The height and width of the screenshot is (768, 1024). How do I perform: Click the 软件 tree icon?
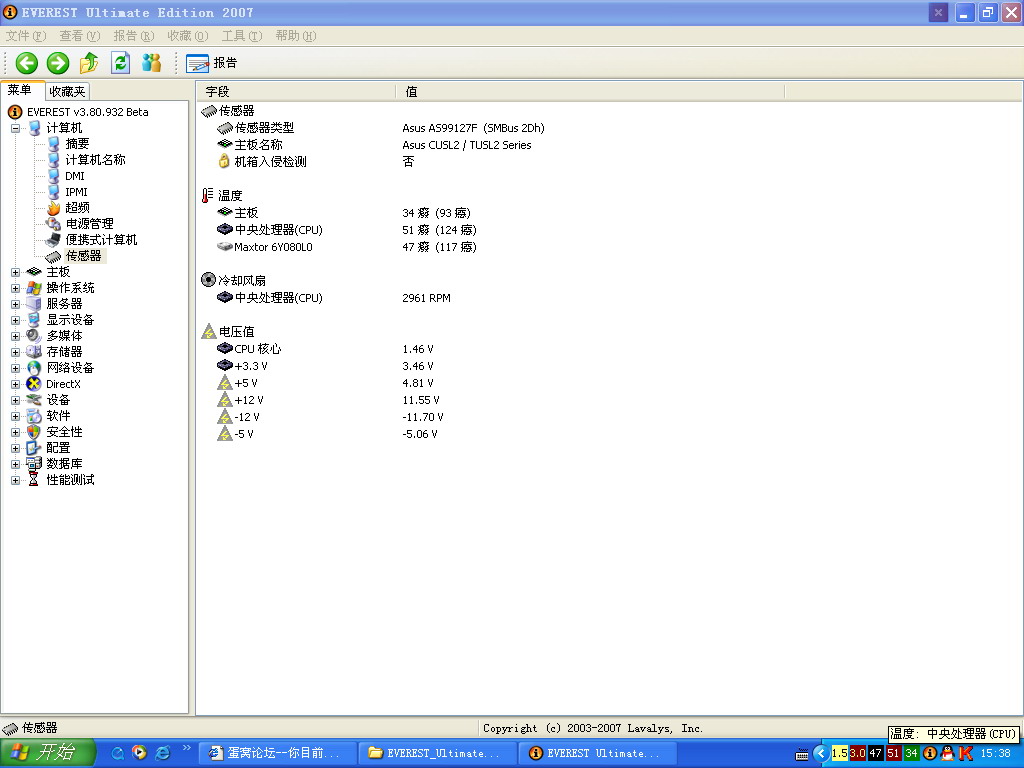[34, 416]
